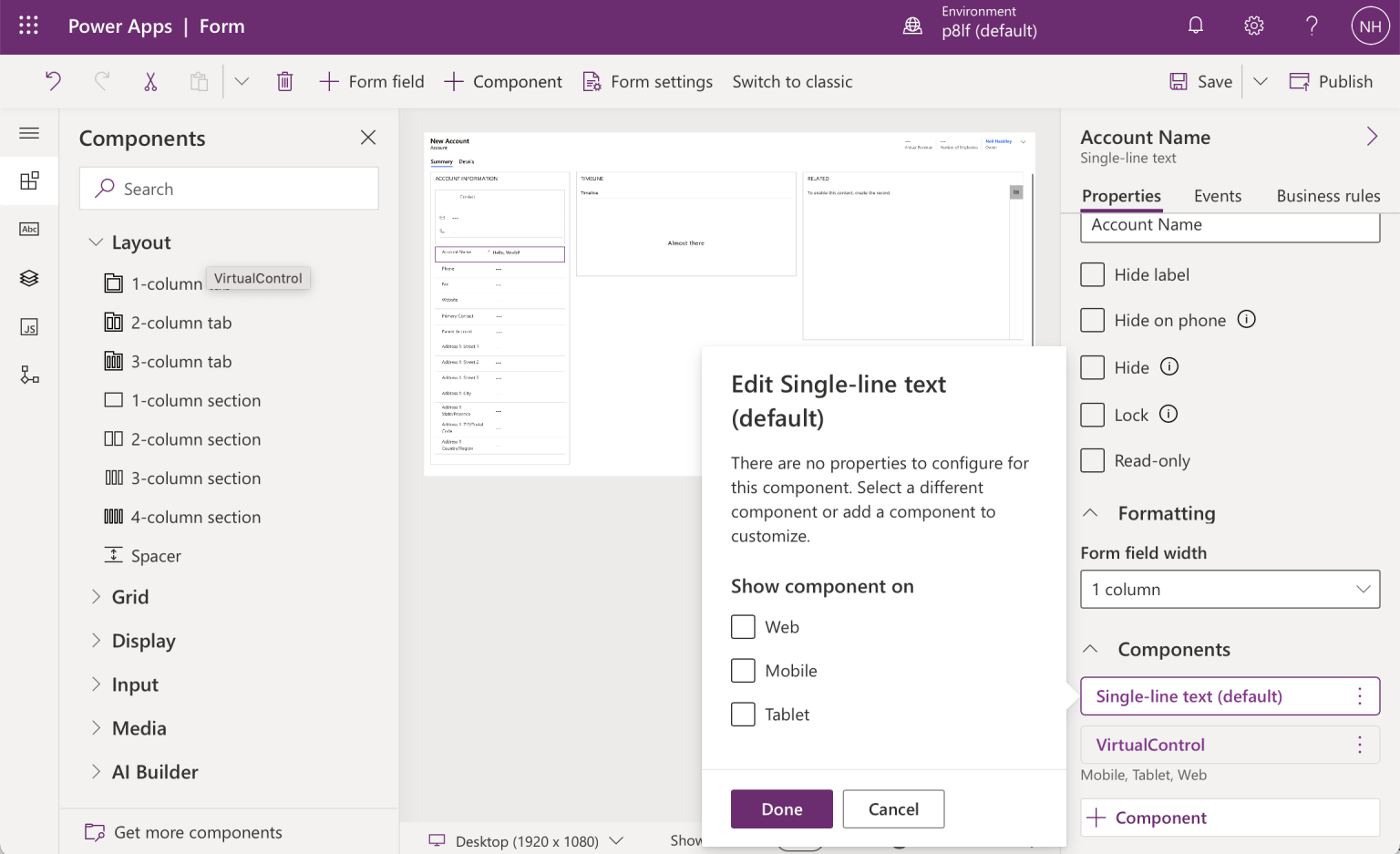Screen dimensions: 1400x854
Task: Open more options for VirtualControl component
Action: [x=1359, y=745]
